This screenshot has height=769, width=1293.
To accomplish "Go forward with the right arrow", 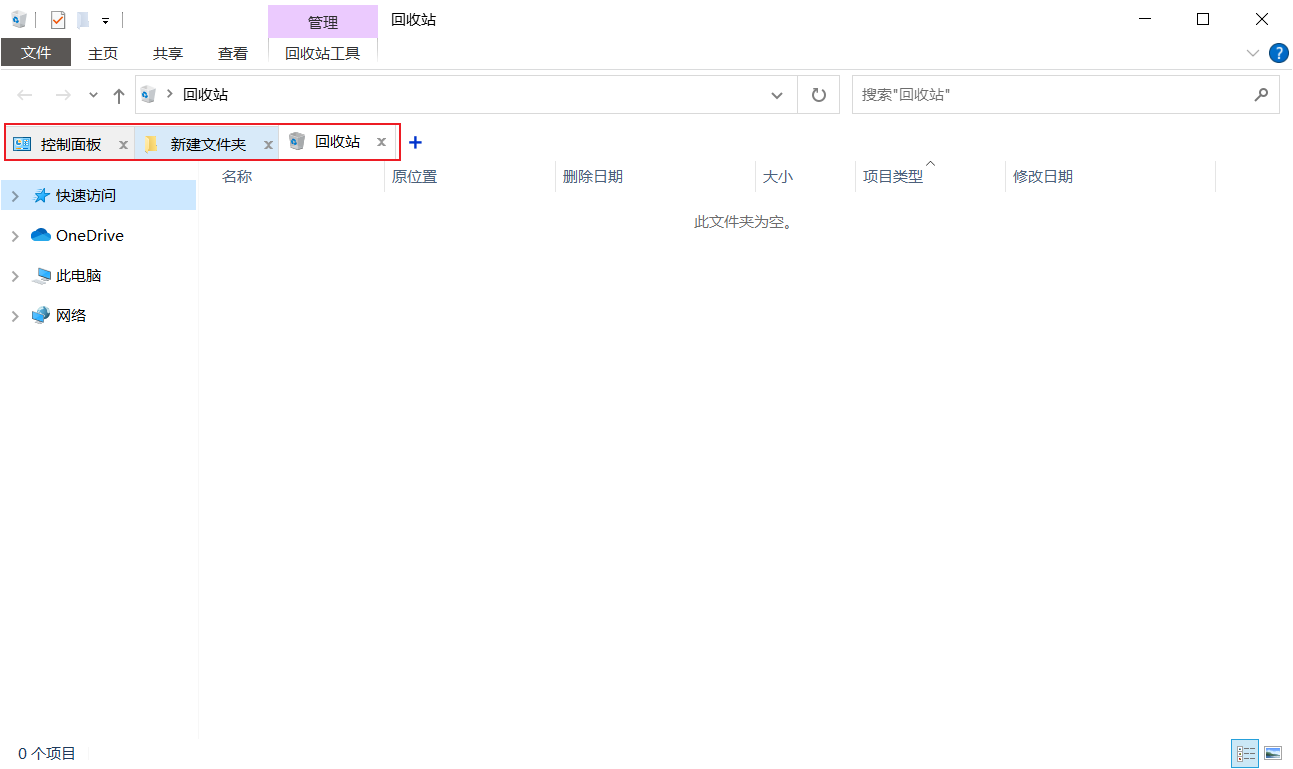I will click(62, 95).
